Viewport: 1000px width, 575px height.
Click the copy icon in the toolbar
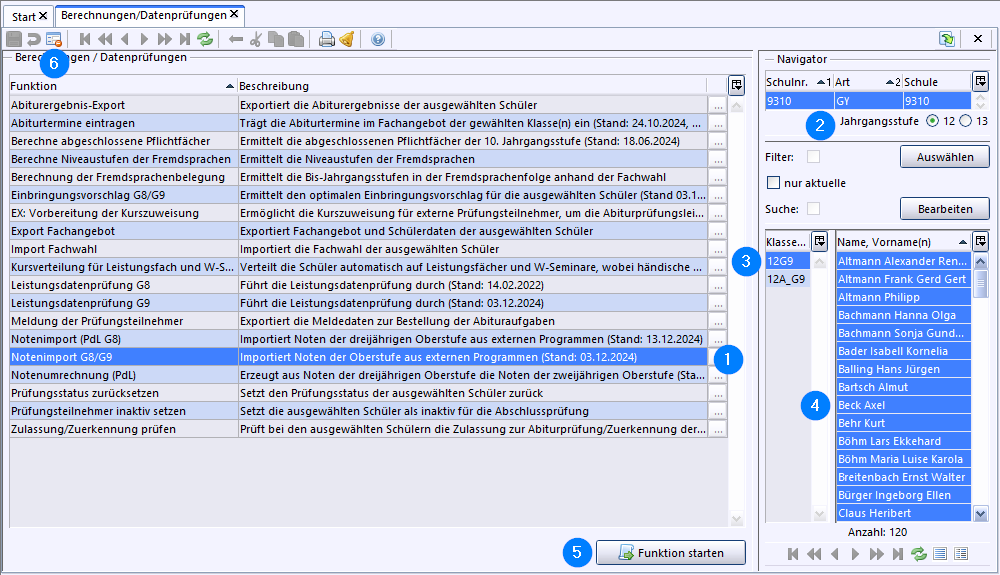point(276,40)
